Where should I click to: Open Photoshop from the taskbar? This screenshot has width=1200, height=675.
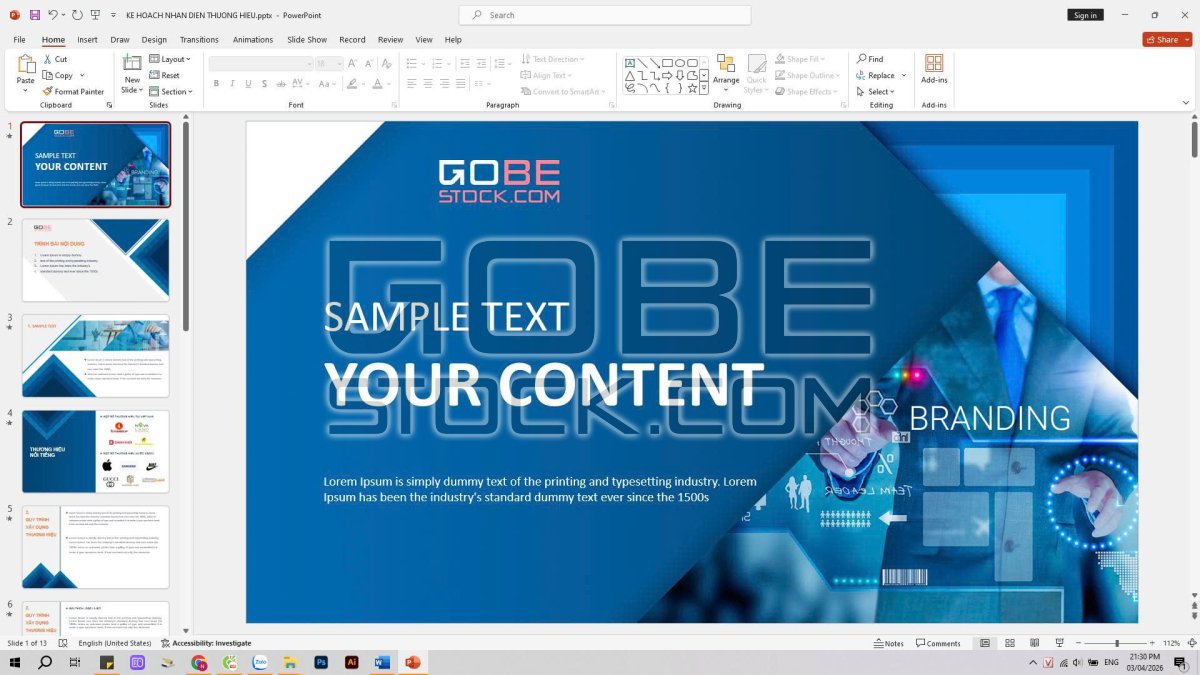321,662
